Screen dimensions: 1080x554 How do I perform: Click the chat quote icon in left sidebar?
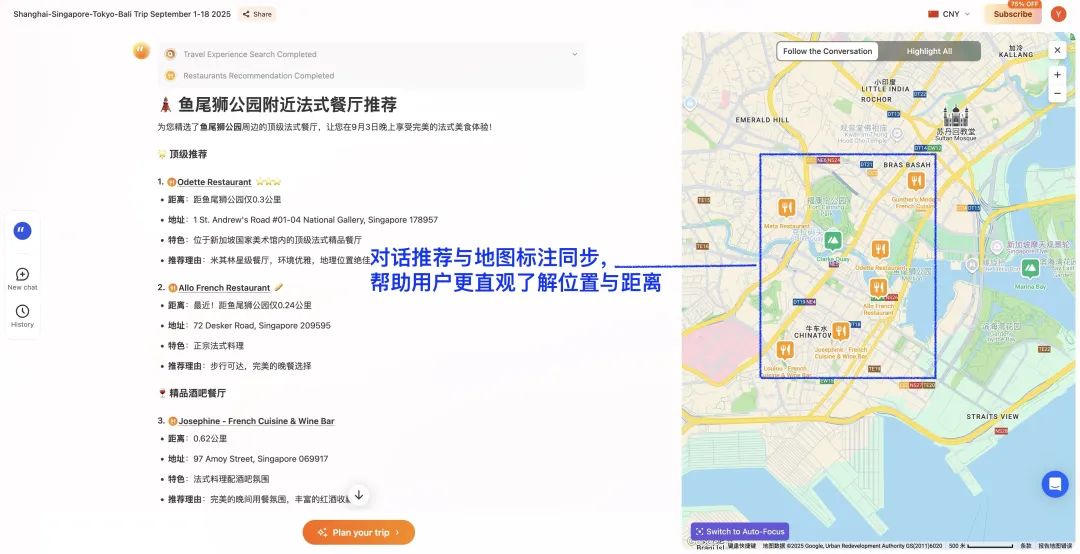pyautogui.click(x=23, y=230)
